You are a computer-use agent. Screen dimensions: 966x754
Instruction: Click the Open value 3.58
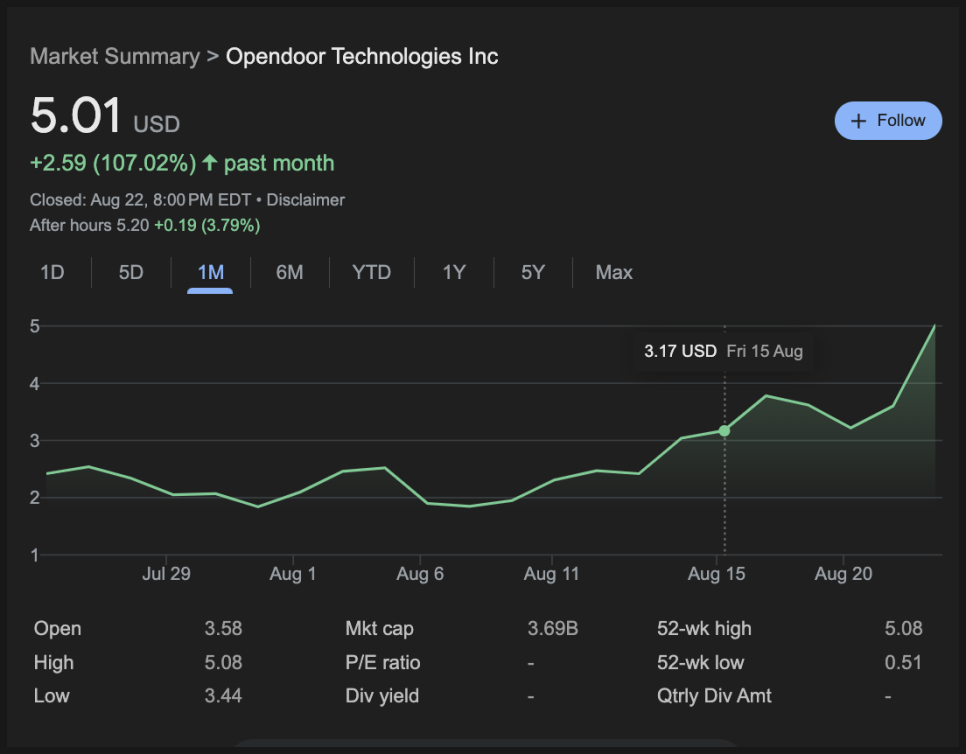tap(223, 628)
